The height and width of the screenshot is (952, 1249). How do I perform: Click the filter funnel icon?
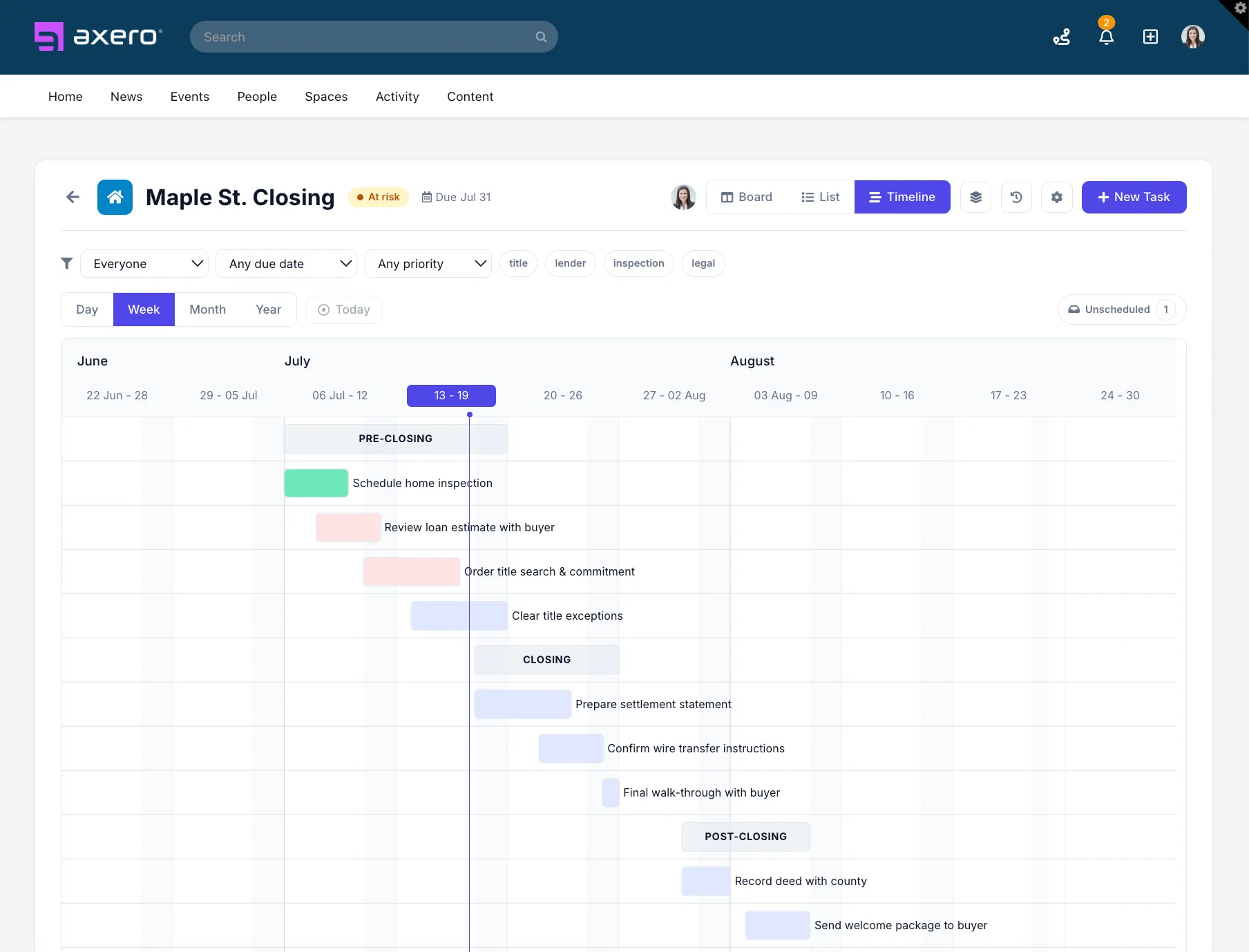tap(67, 263)
